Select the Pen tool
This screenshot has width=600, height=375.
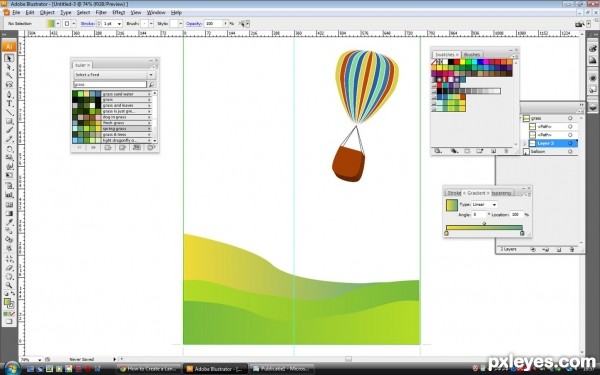(x=9, y=95)
